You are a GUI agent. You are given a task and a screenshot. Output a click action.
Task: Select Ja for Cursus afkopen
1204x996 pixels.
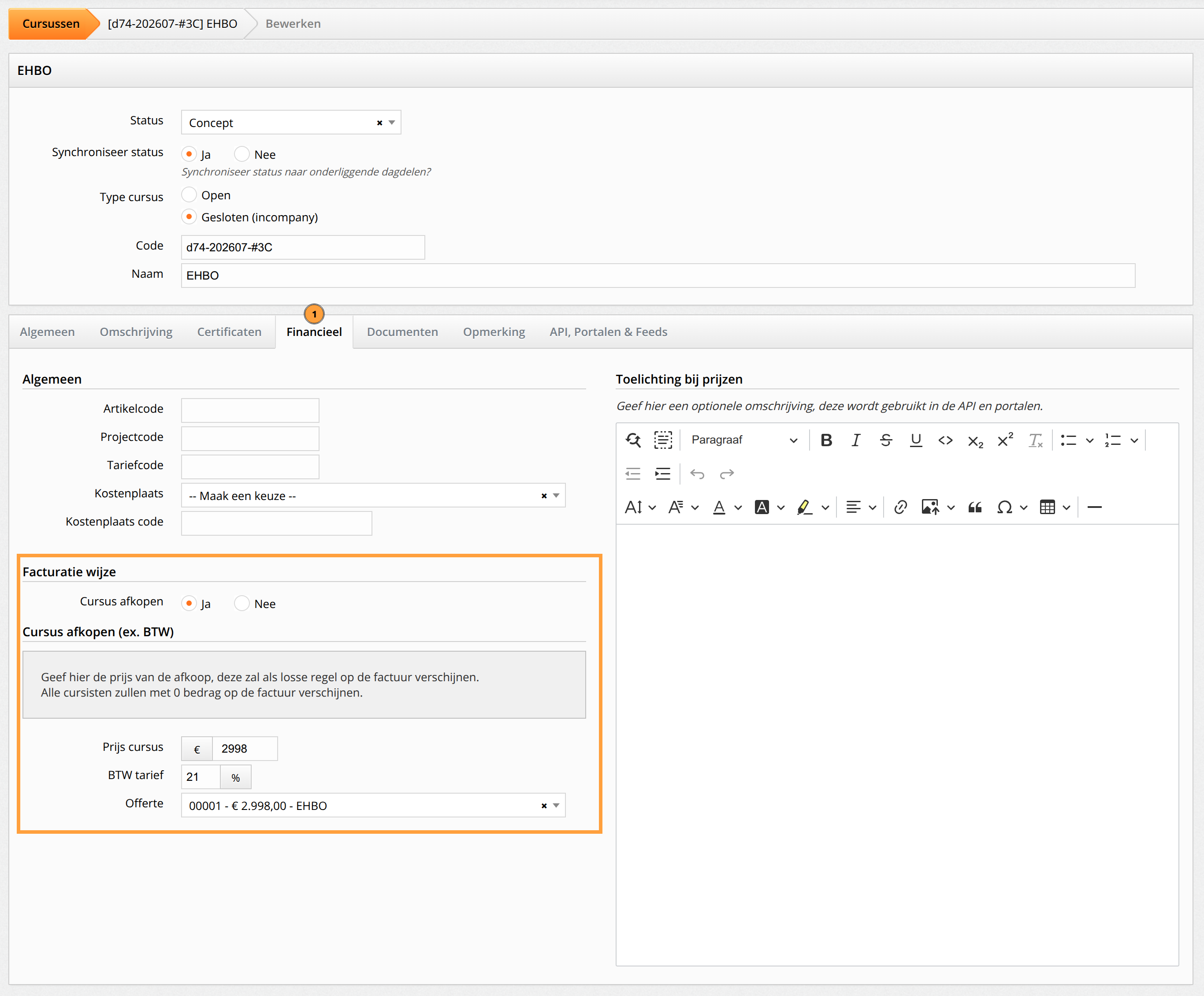pos(189,604)
